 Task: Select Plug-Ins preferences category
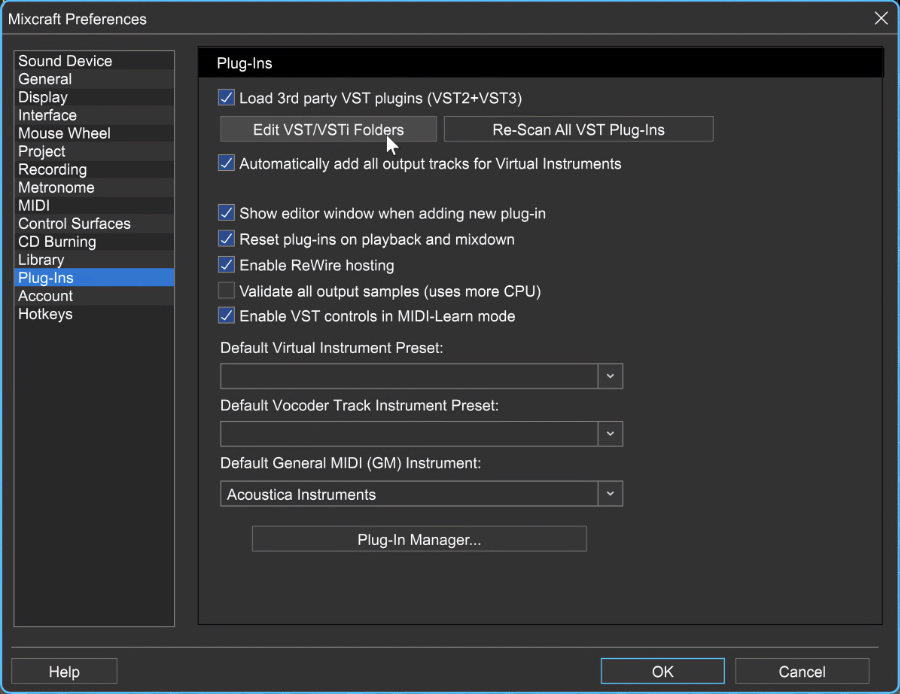[x=94, y=278]
